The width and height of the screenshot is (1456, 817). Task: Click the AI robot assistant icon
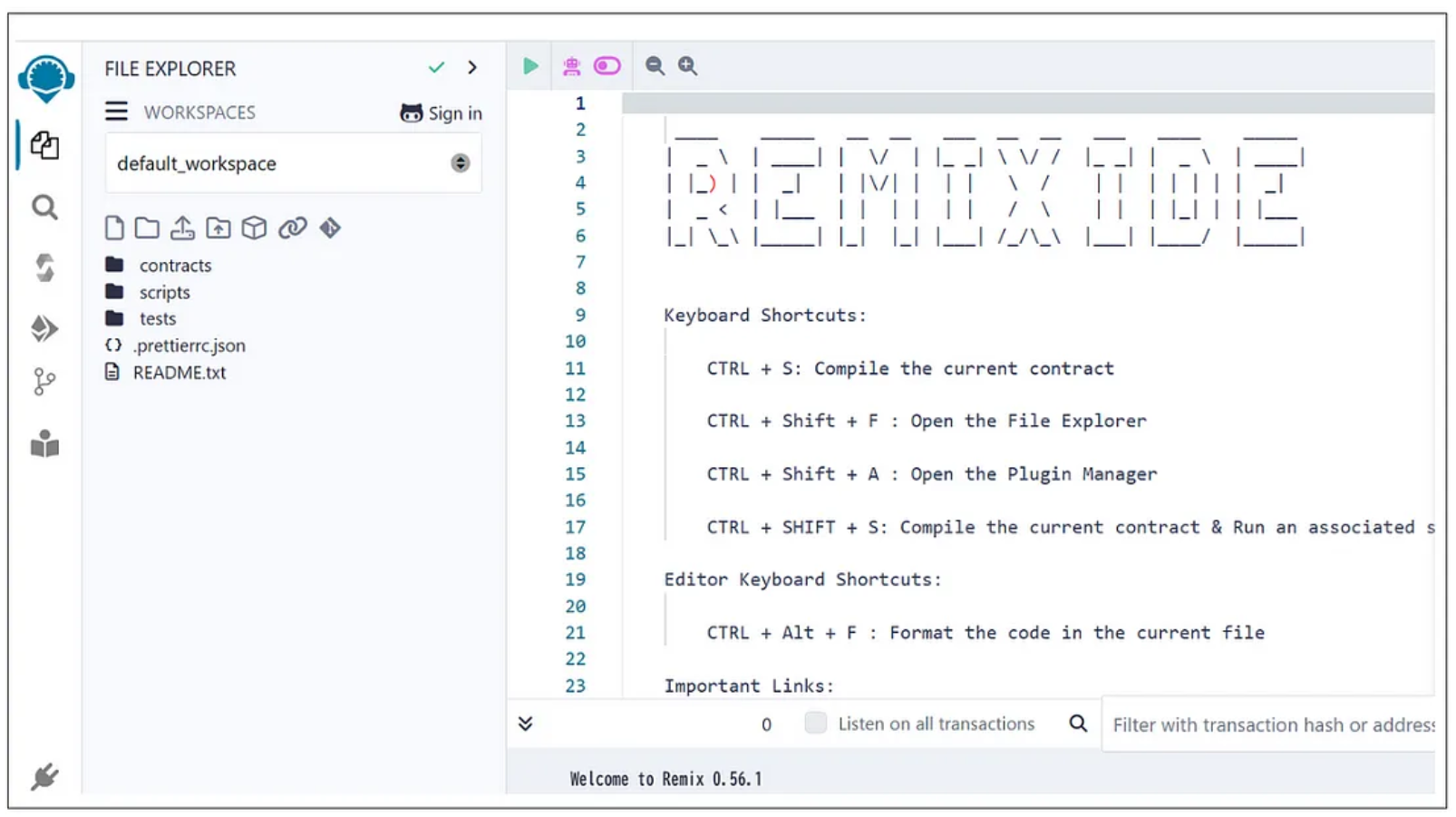(x=571, y=66)
